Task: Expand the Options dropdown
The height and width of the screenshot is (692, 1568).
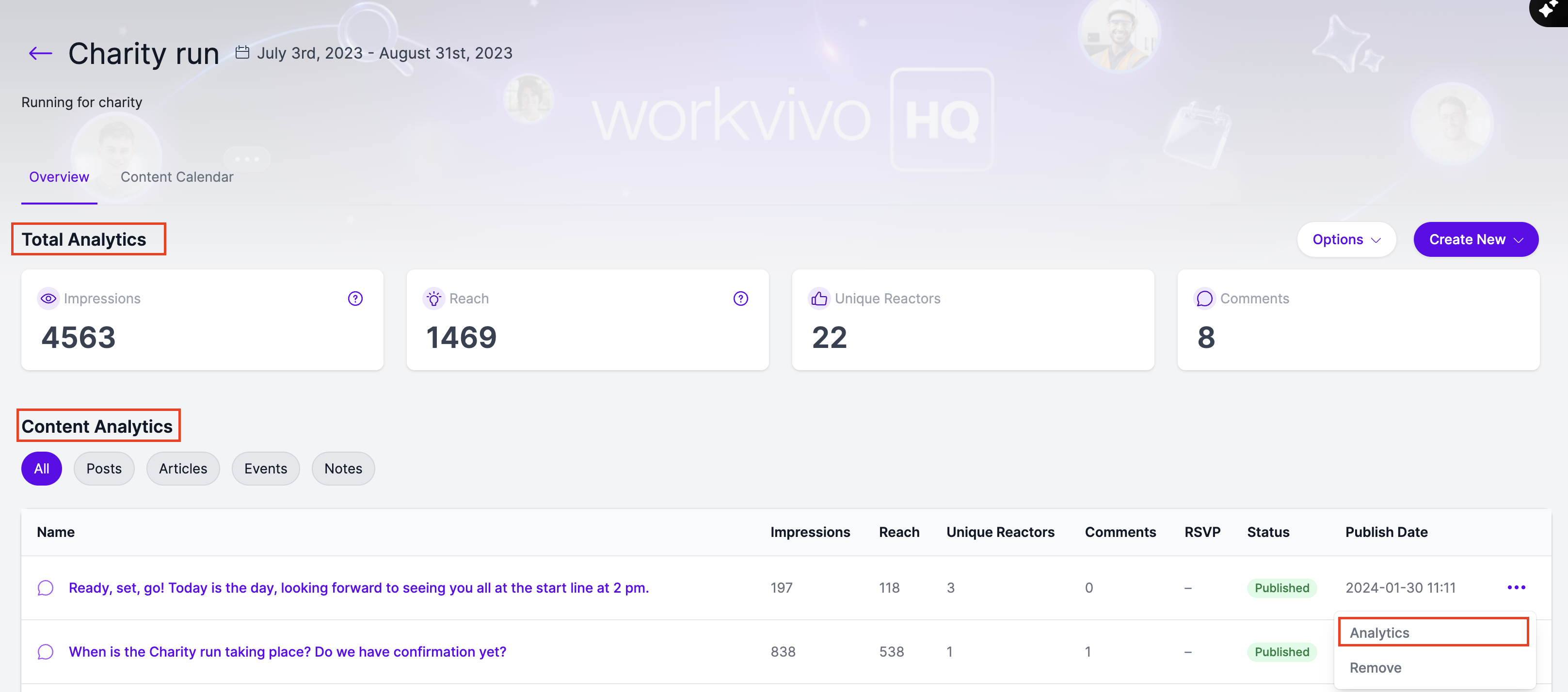Action: [x=1346, y=239]
